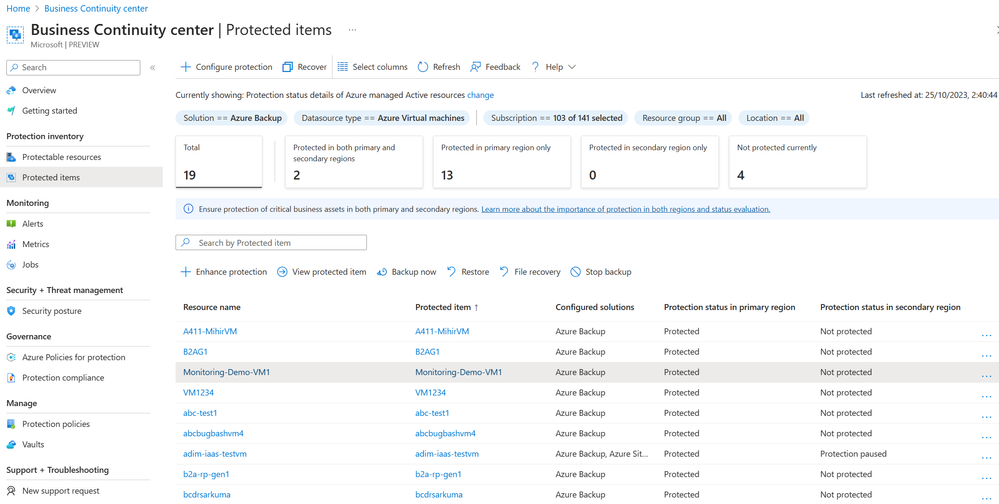Open the ellipsis menu beside page title

tap(352, 30)
